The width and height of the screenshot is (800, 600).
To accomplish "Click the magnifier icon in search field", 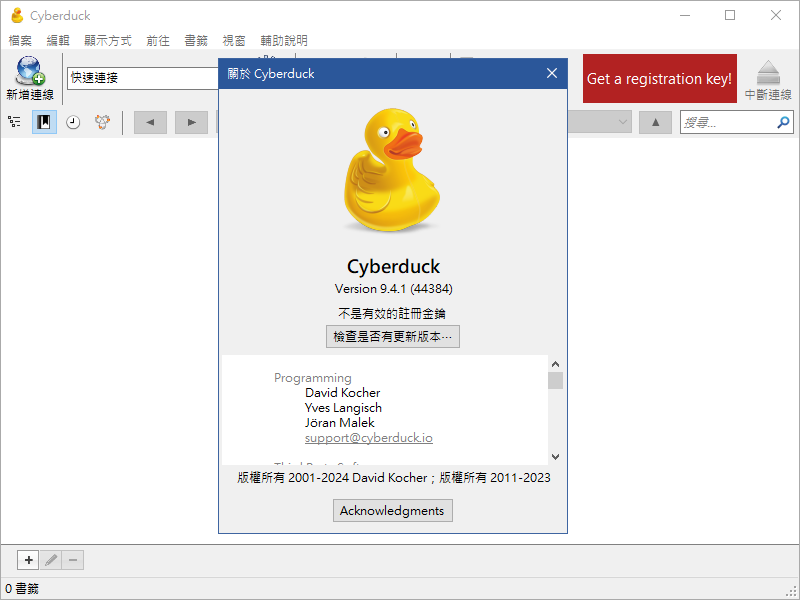I will coord(783,122).
